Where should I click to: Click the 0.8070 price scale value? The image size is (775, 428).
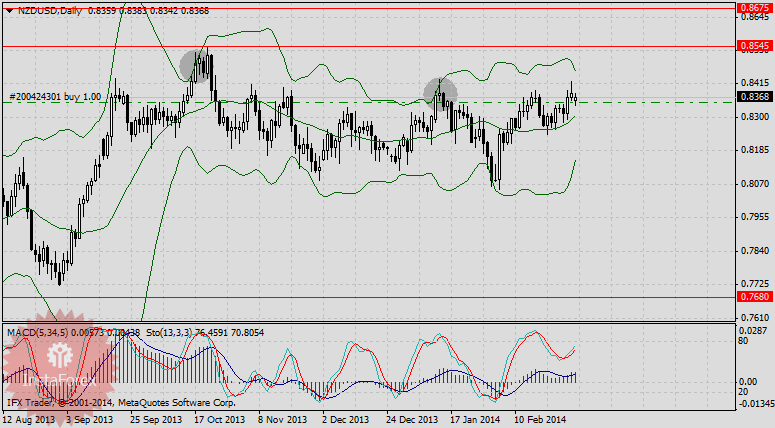pyautogui.click(x=752, y=183)
